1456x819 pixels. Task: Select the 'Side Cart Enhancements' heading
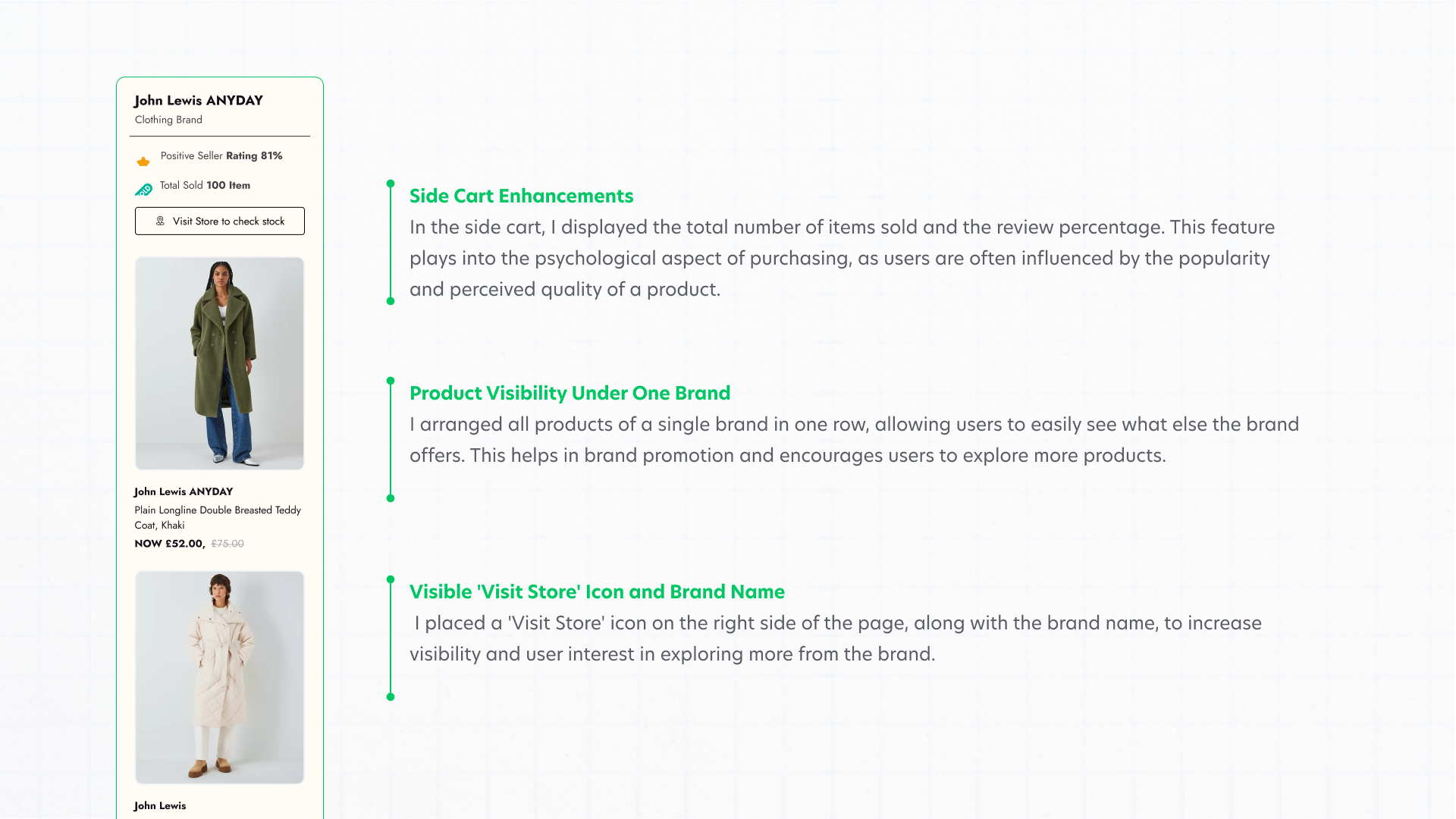click(x=521, y=196)
